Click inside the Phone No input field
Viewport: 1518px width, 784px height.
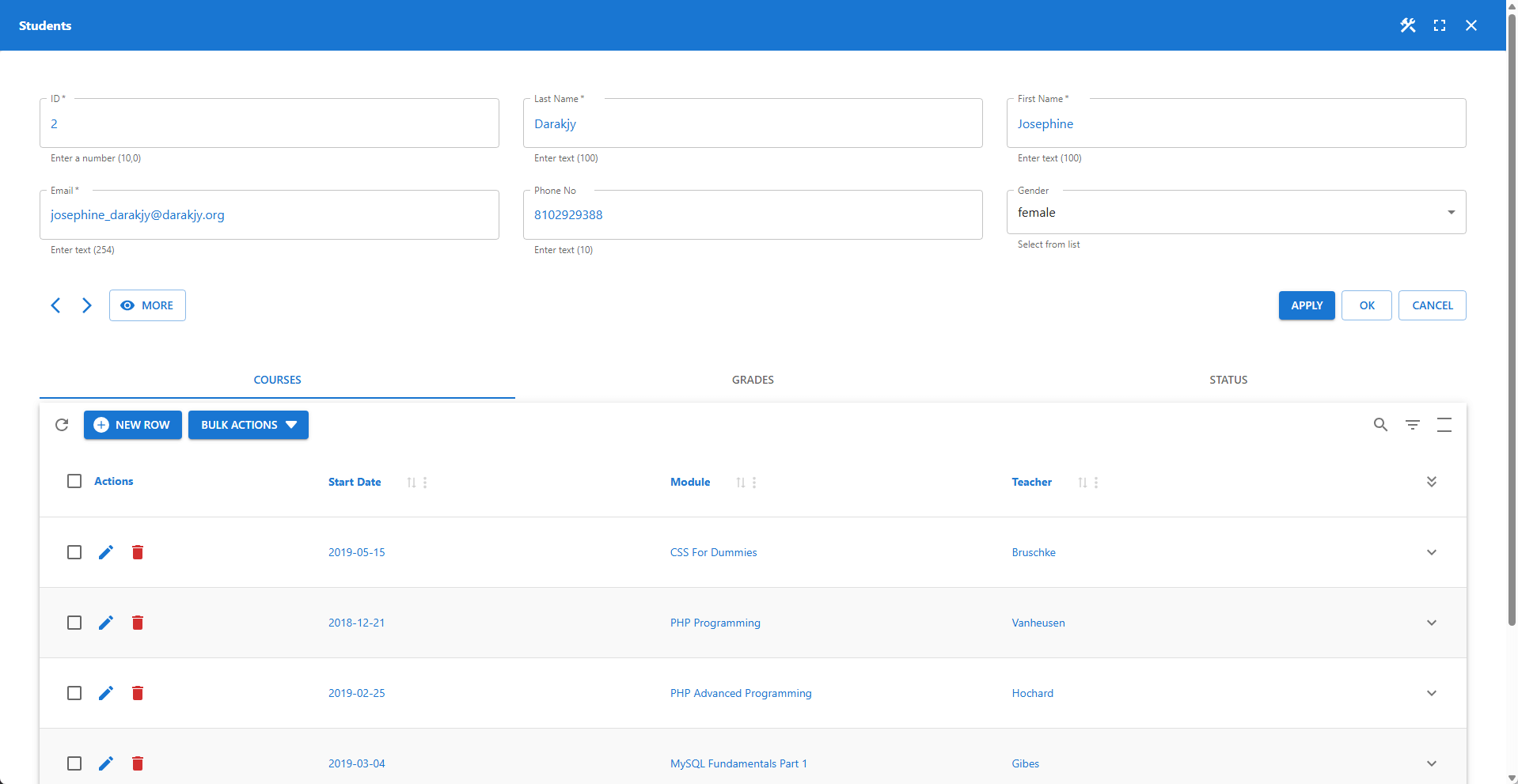[752, 214]
